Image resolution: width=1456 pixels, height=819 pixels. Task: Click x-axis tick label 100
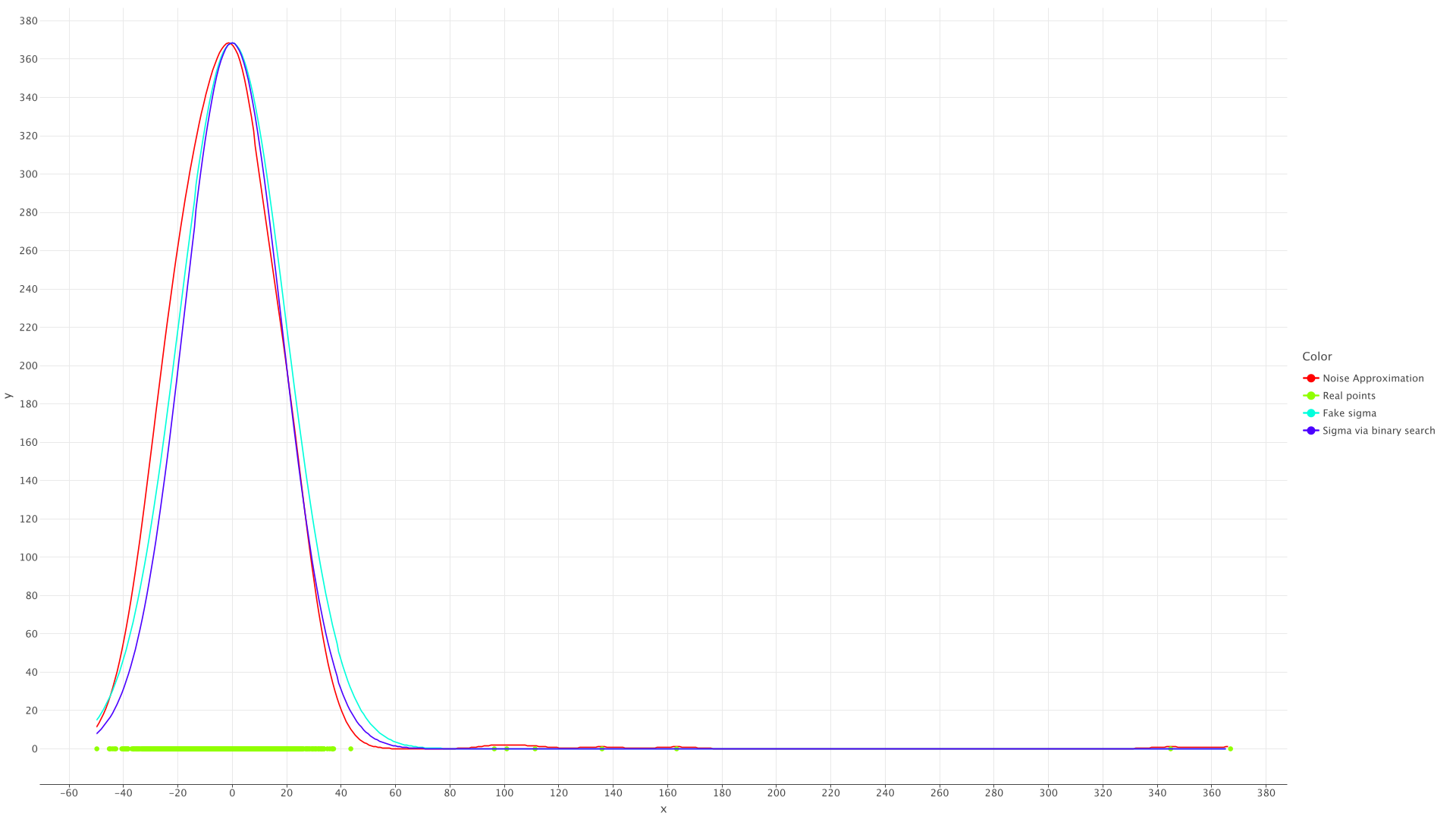coord(504,793)
